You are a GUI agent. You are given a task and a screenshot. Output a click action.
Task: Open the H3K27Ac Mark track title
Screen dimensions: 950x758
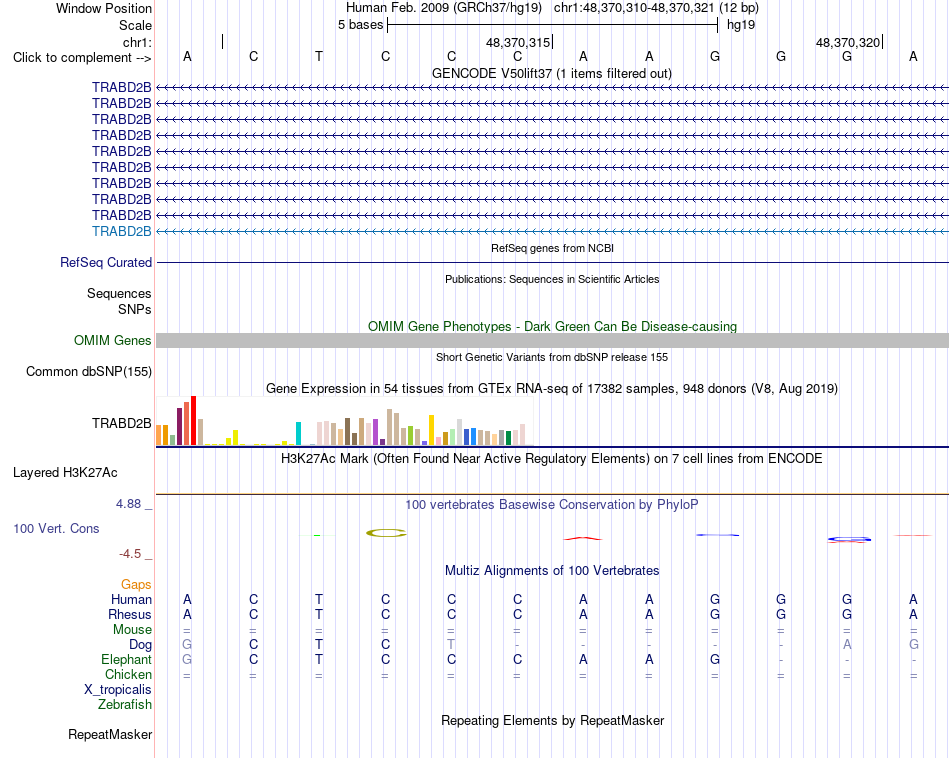click(551, 458)
